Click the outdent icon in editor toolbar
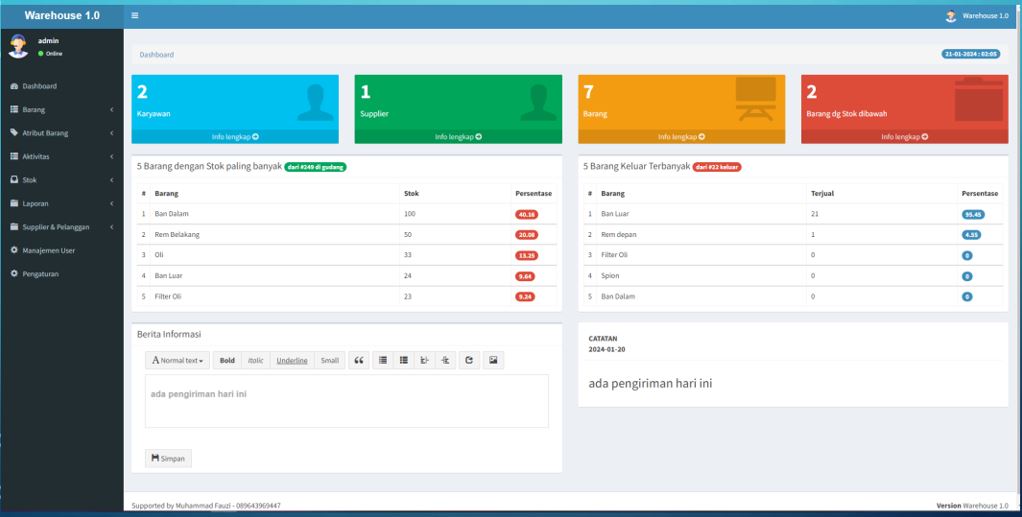The width and height of the screenshot is (1022, 517). click(x=425, y=360)
